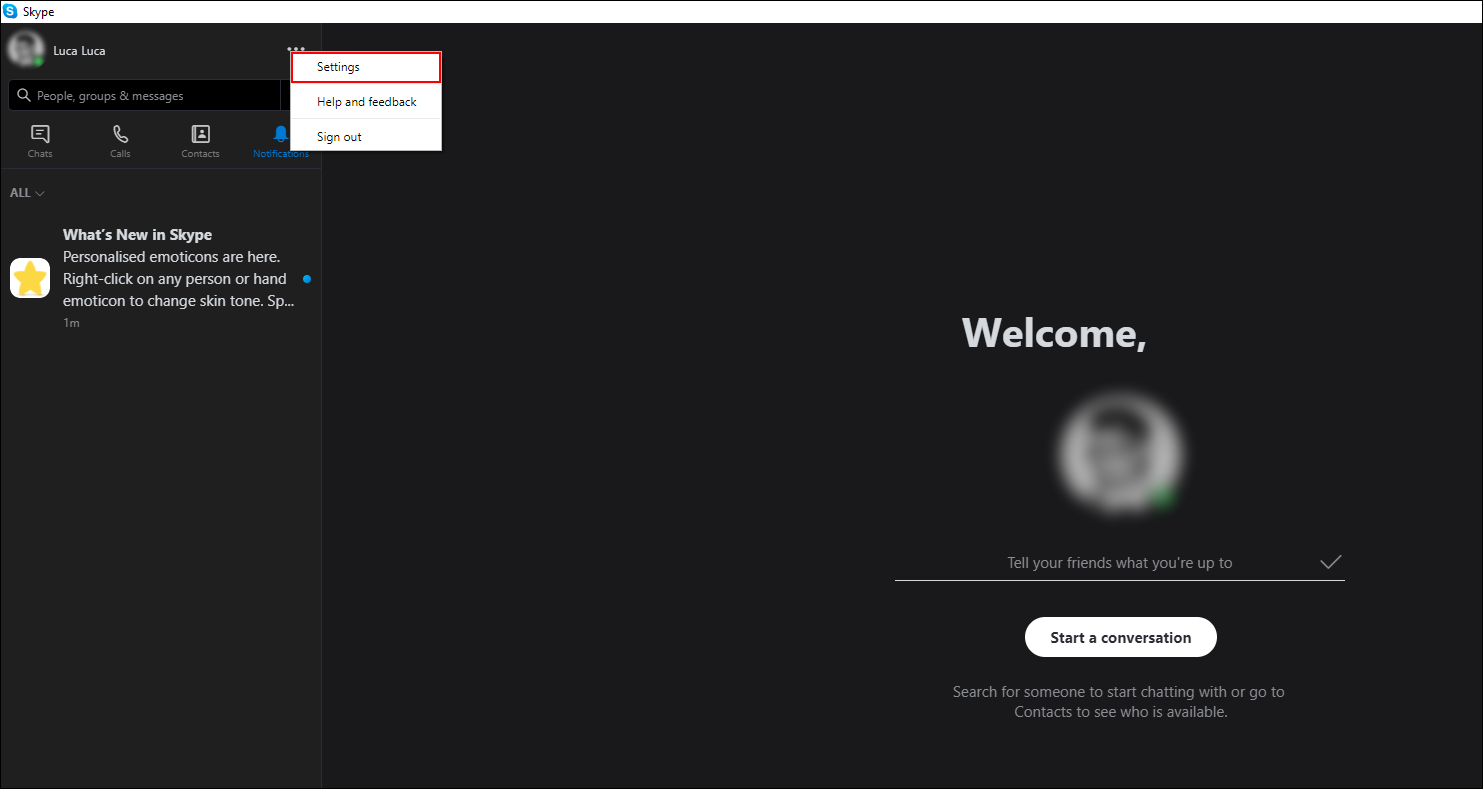Screen dimensions: 1483x789
Task: Open Settings from the menu
Action: click(366, 67)
